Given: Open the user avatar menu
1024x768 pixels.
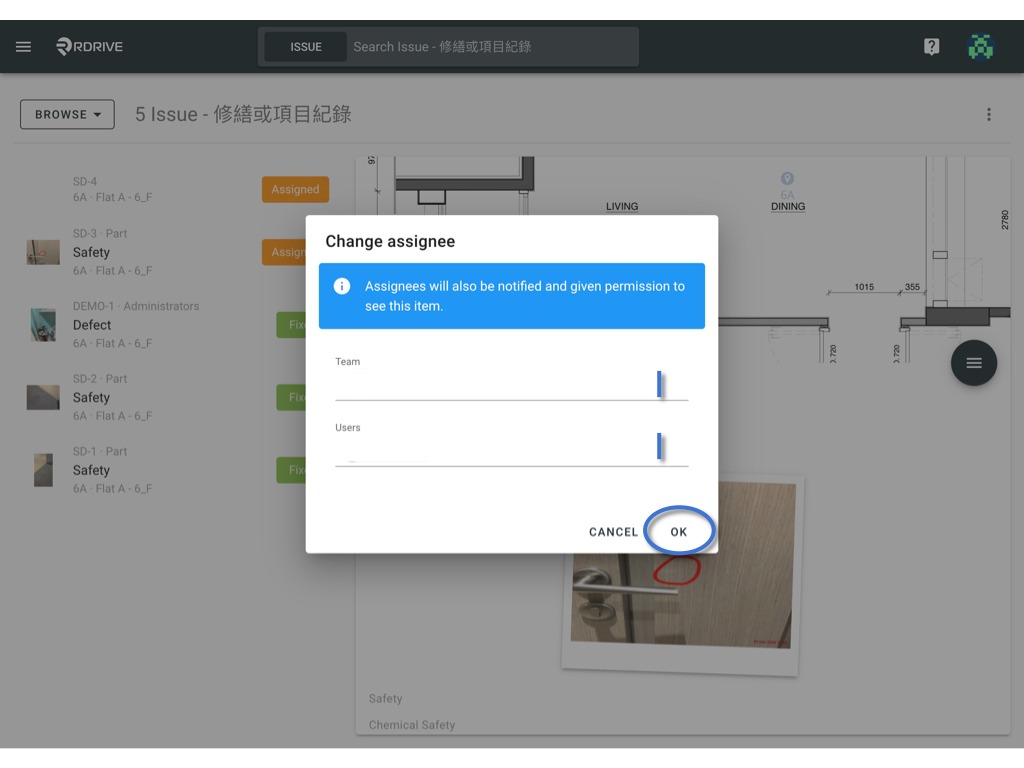Looking at the screenshot, I should (x=980, y=46).
